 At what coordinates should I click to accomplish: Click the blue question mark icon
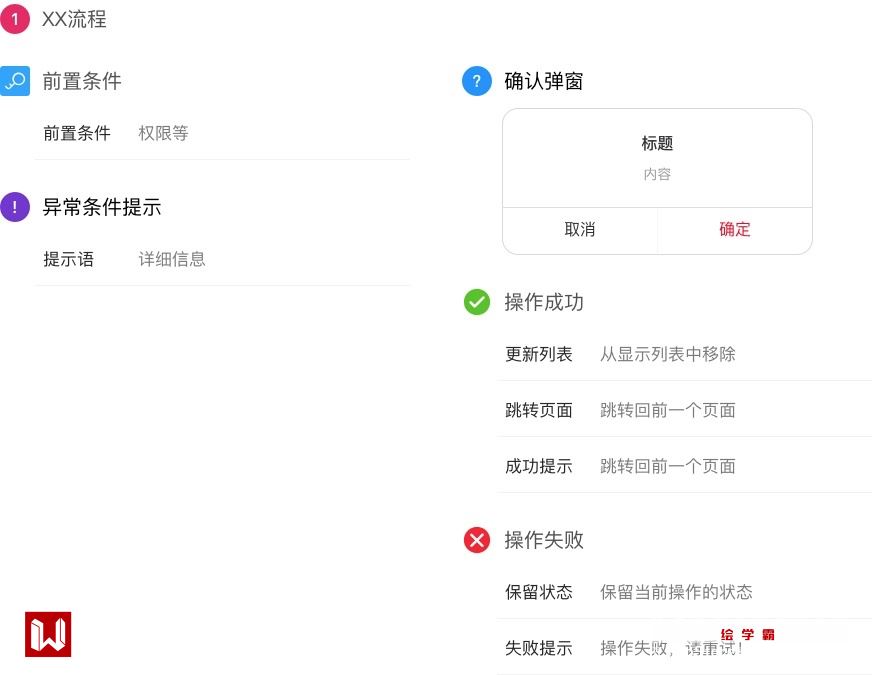tap(477, 81)
